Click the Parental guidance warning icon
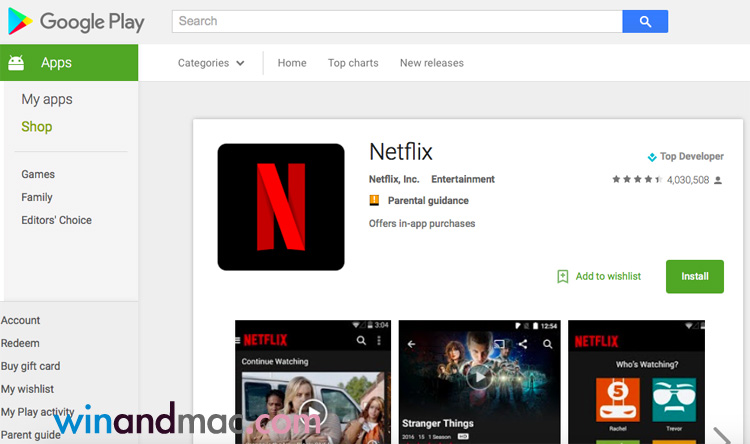Image resolution: width=750 pixels, height=444 pixels. (375, 201)
